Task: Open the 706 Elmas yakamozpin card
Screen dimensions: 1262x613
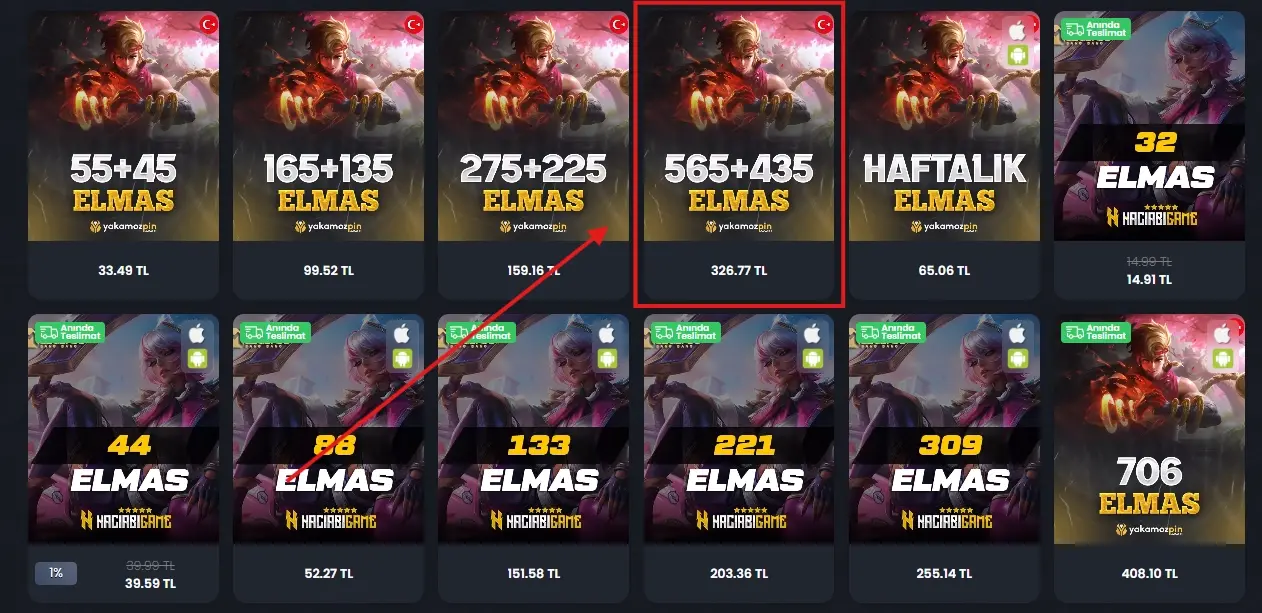Action: [x=1150, y=458]
